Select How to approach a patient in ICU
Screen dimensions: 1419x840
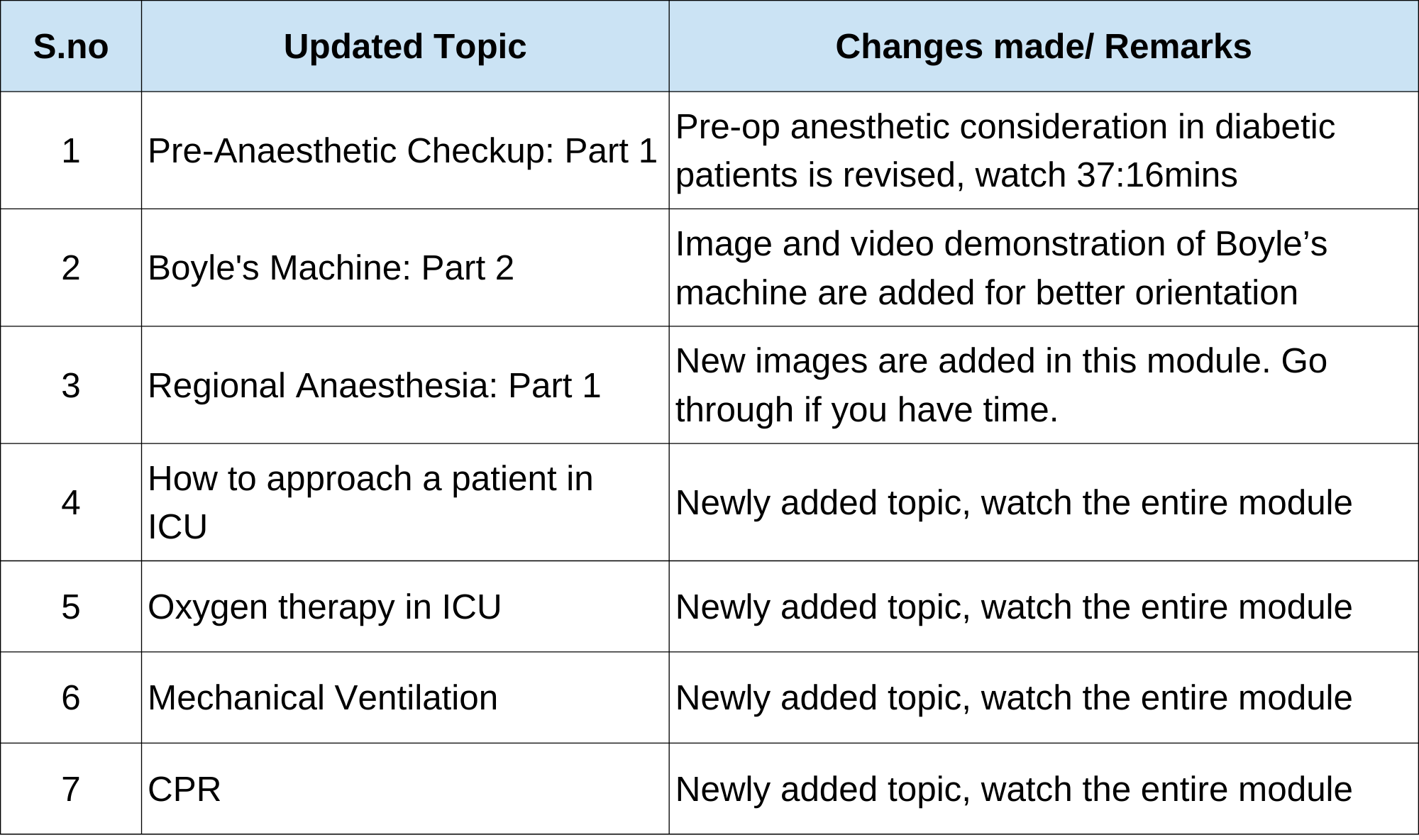tap(370, 502)
